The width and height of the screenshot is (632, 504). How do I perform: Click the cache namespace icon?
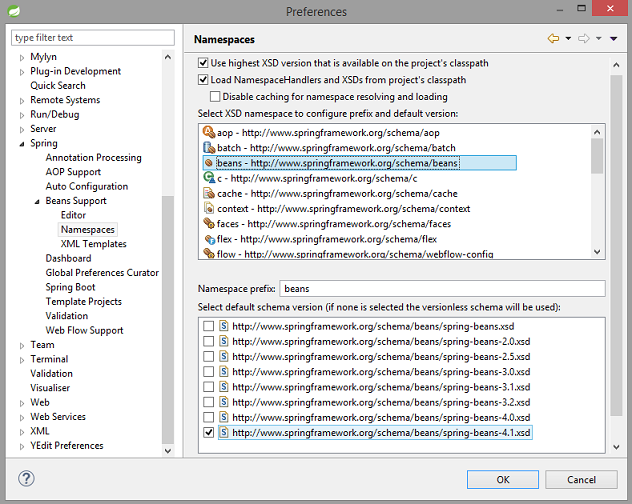[209, 193]
